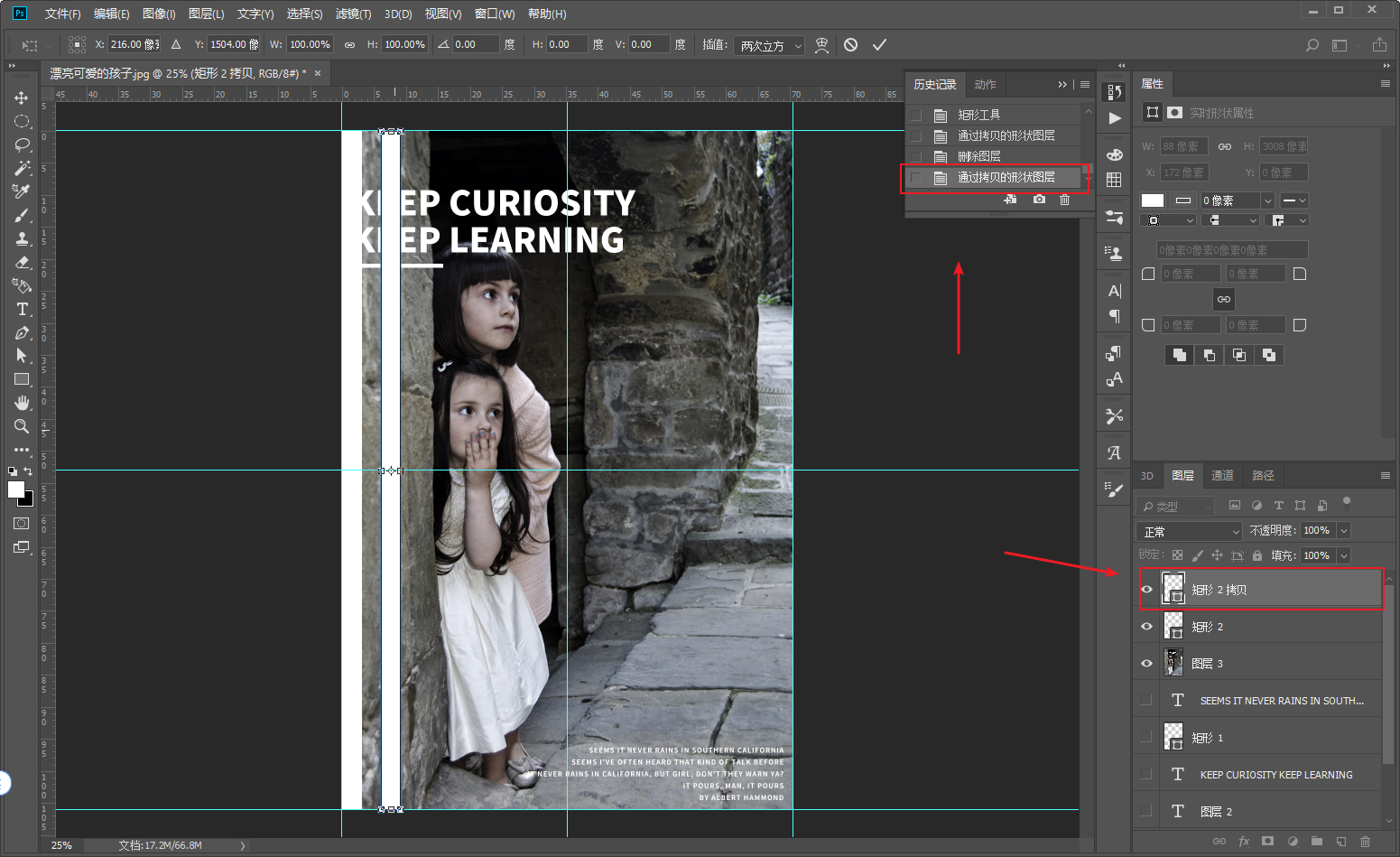The image size is (1400, 857).
Task: Show the SEEMS IT NEVER RAINS text layer
Action: tap(1146, 701)
